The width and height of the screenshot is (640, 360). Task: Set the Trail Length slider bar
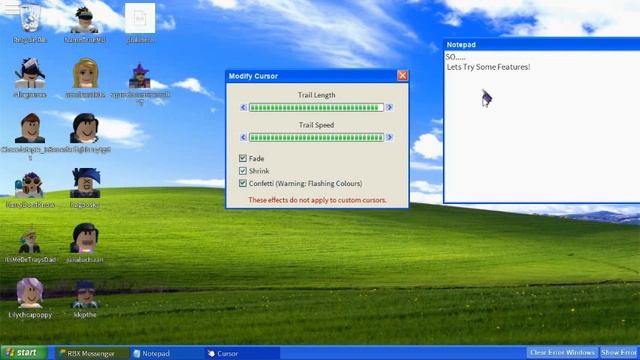coord(316,107)
